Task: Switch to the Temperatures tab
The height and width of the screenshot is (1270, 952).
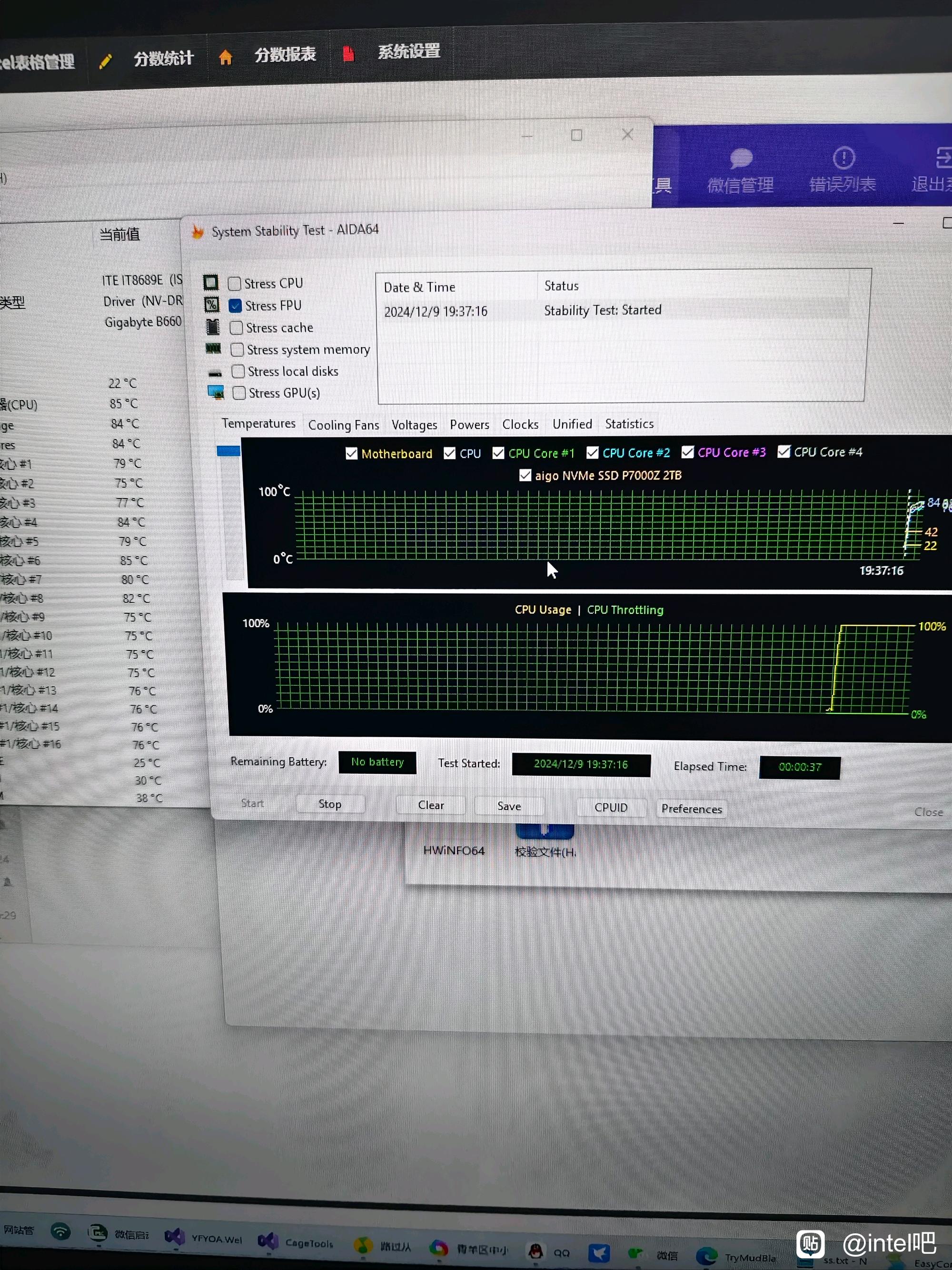Action: 259,424
